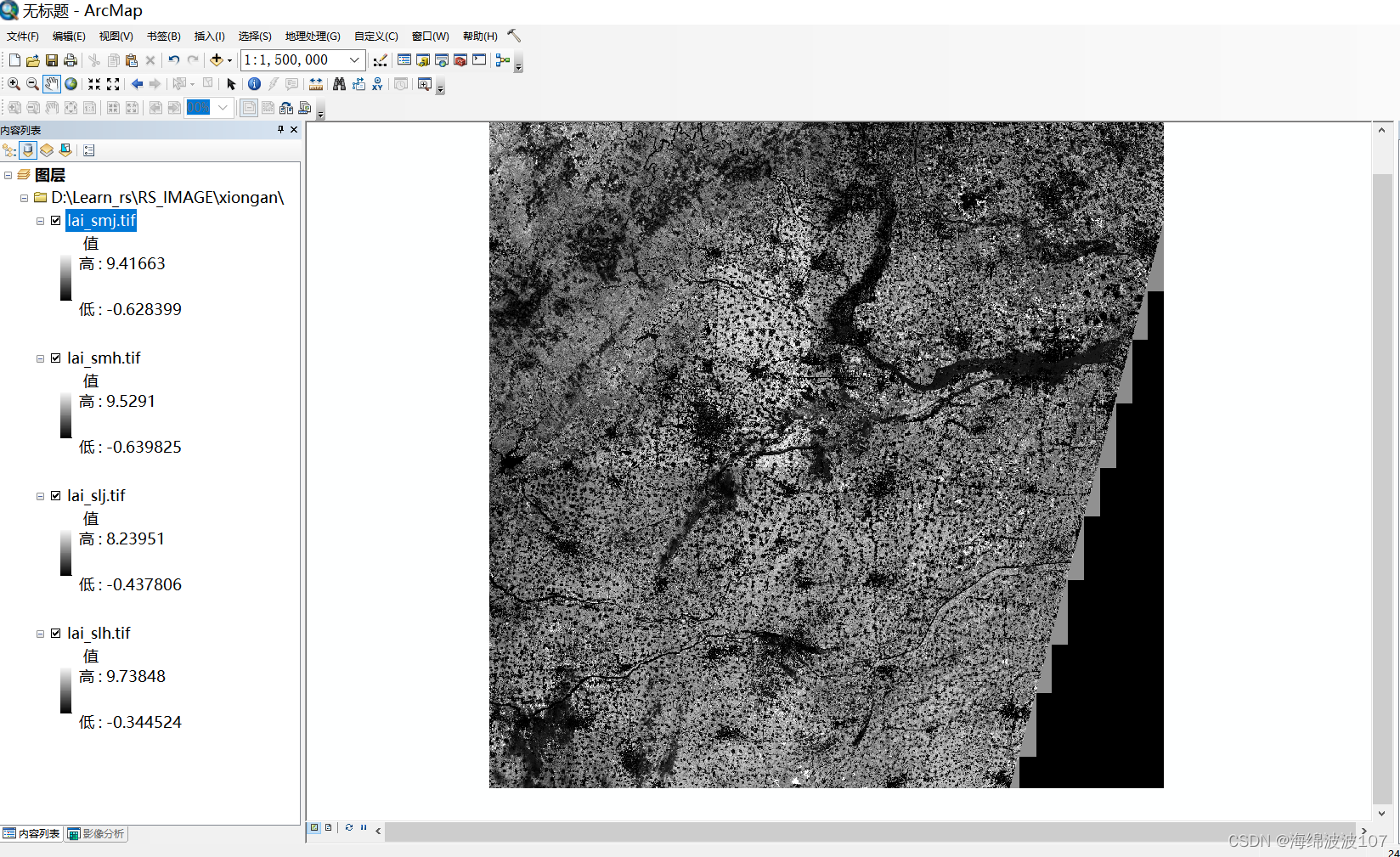Image resolution: width=1400 pixels, height=857 pixels.
Task: Uncheck the lai_smj.tif layer checkbox
Action: [x=56, y=221]
